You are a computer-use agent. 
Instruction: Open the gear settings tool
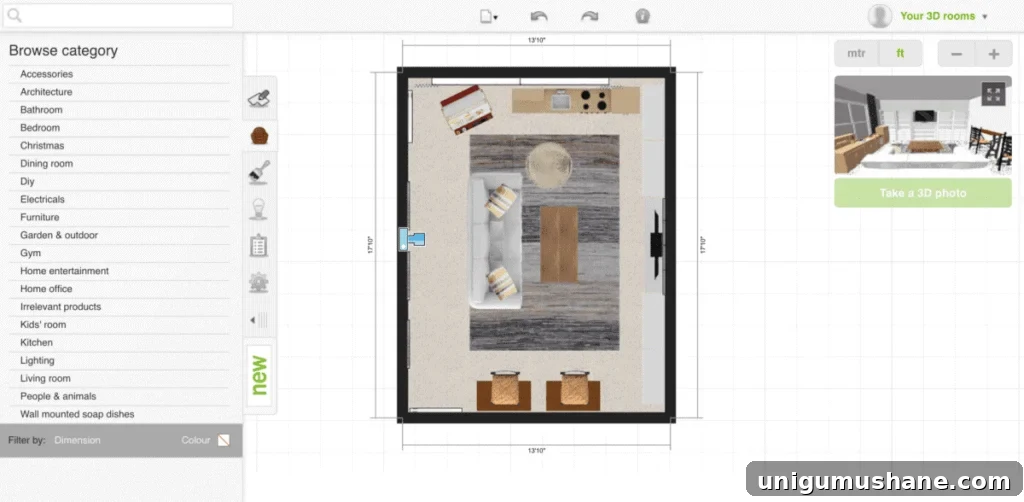(x=259, y=283)
